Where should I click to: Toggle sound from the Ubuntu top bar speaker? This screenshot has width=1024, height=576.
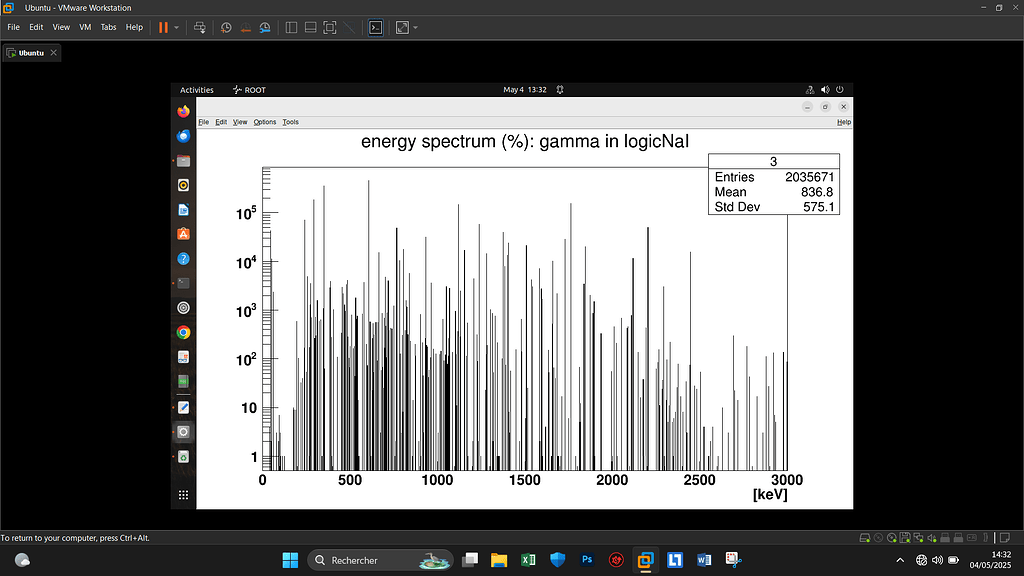[x=824, y=89]
